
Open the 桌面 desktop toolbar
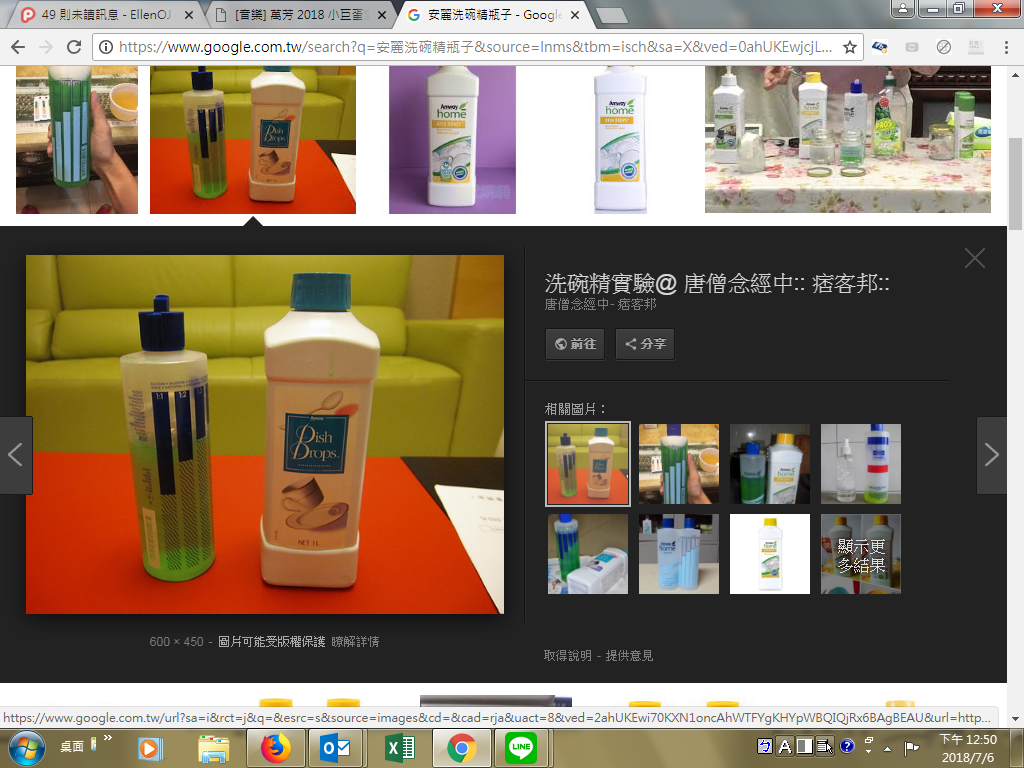tap(72, 746)
